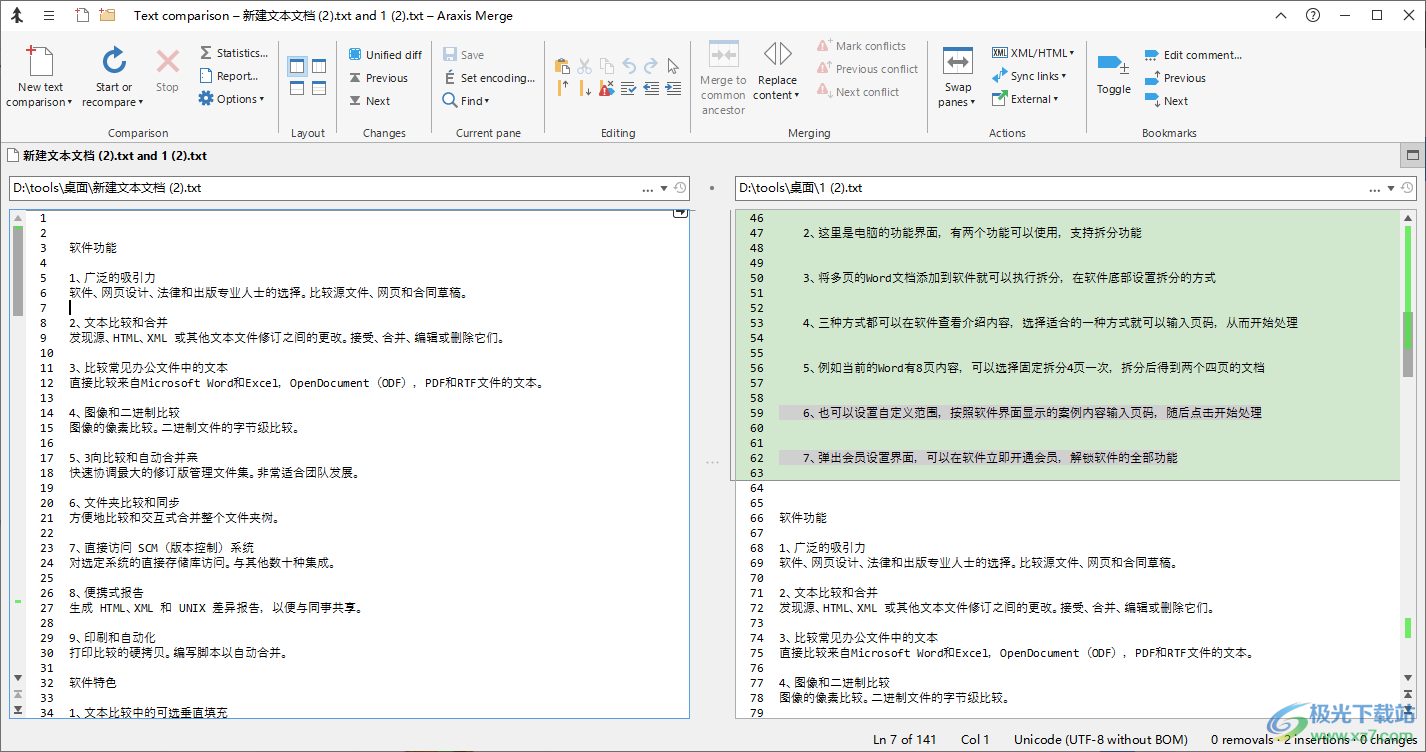This screenshot has height=752, width=1426.
Task: Click right file path history clock icon
Action: click(x=1407, y=188)
